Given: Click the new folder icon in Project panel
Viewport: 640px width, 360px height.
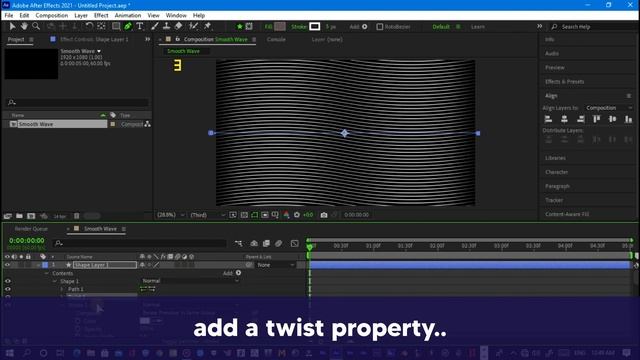Looking at the screenshot, I should coord(19,216).
